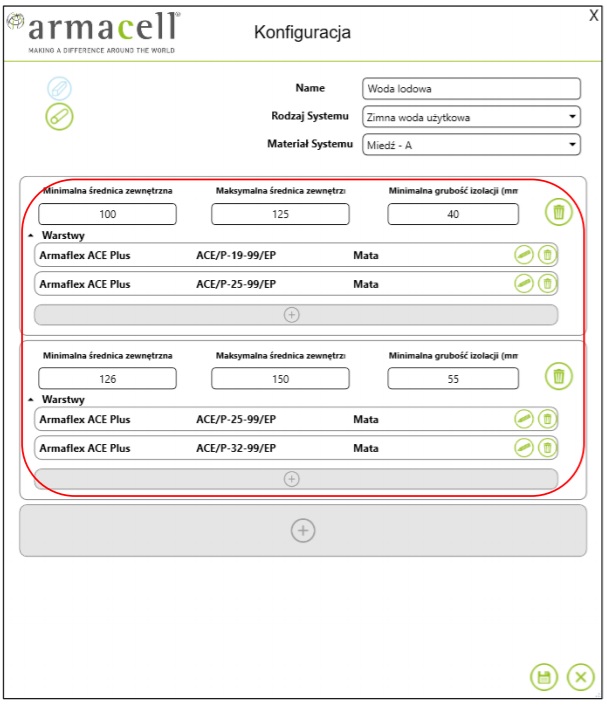Remove ACE/P-19-99/EP layer with trash icon
This screenshot has width=607, height=705.
547,255
